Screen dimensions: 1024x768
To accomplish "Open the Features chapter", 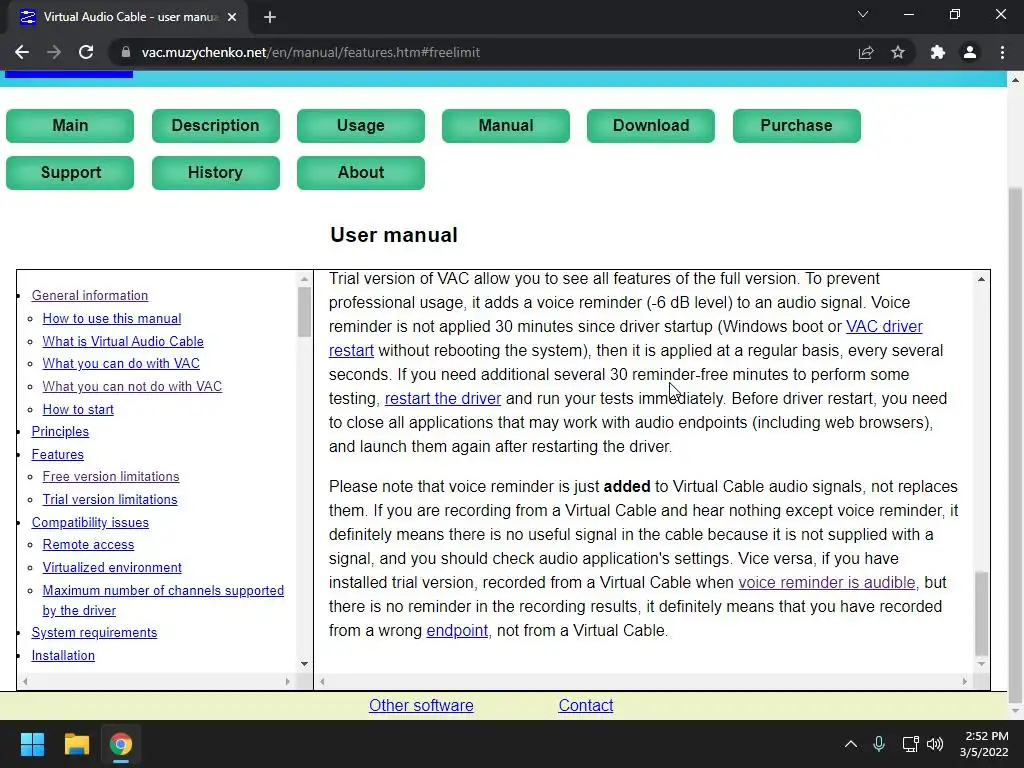I will click(57, 454).
